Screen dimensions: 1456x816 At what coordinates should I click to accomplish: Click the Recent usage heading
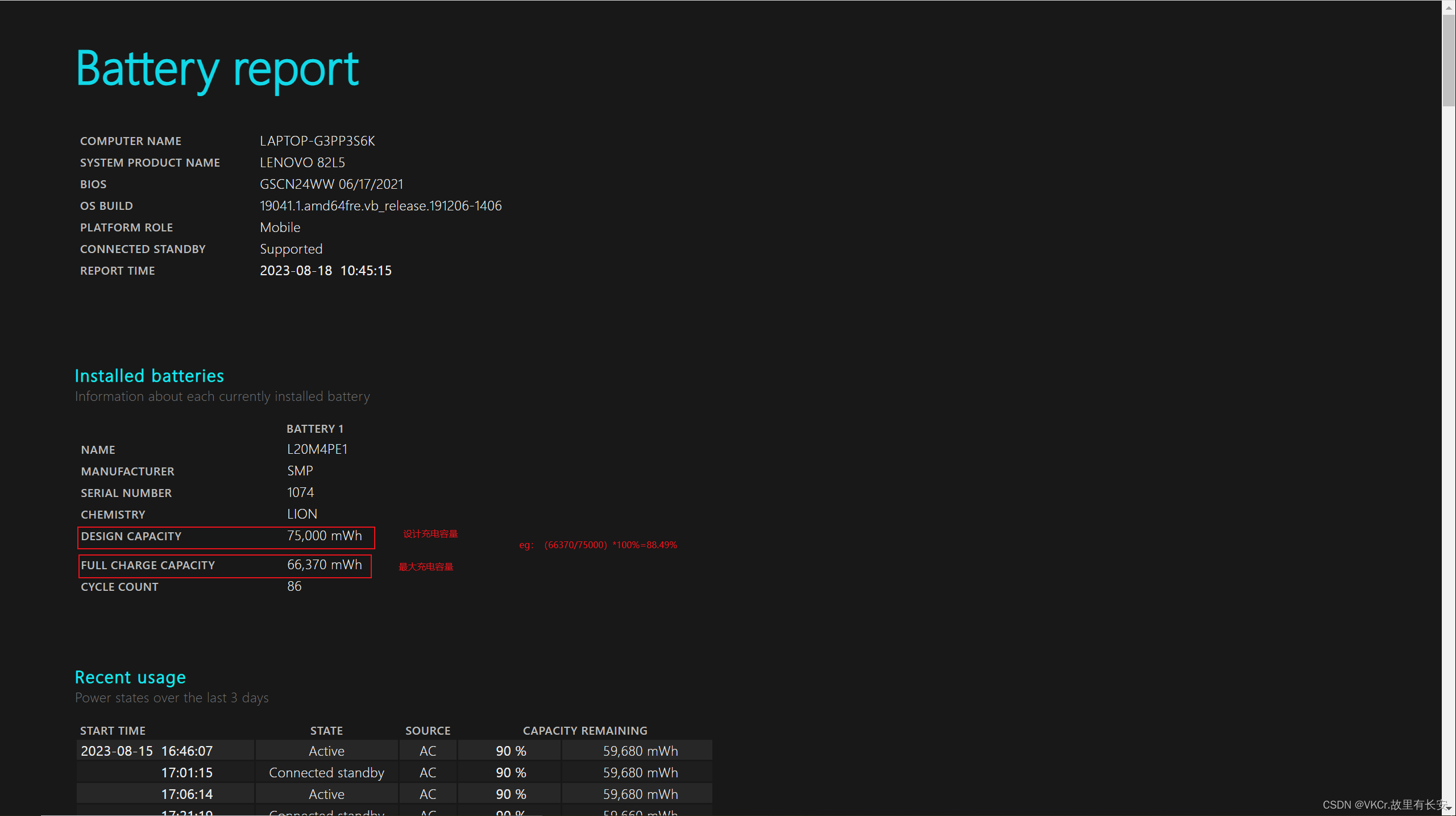(x=130, y=677)
